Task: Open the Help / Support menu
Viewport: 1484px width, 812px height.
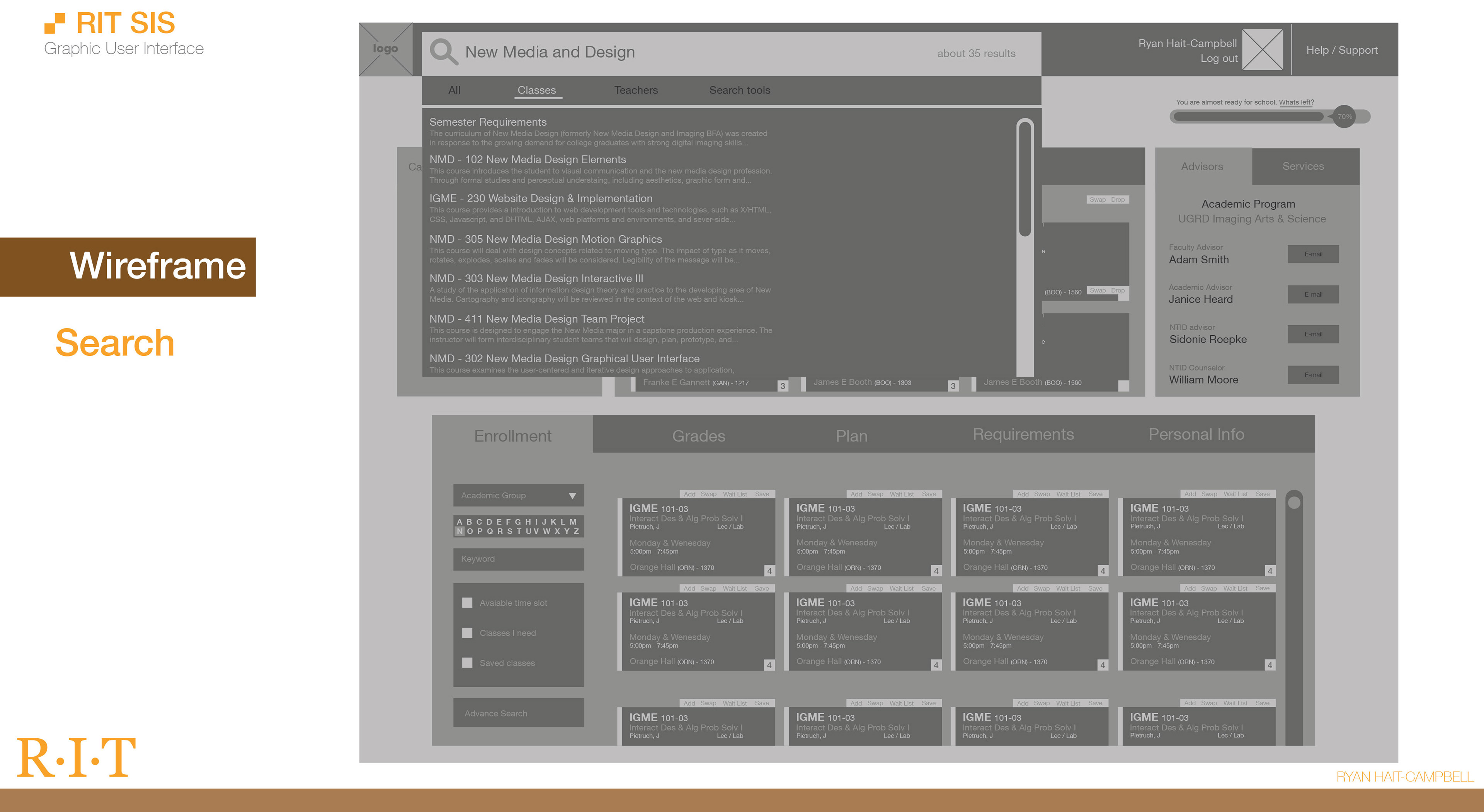Action: [x=1342, y=50]
